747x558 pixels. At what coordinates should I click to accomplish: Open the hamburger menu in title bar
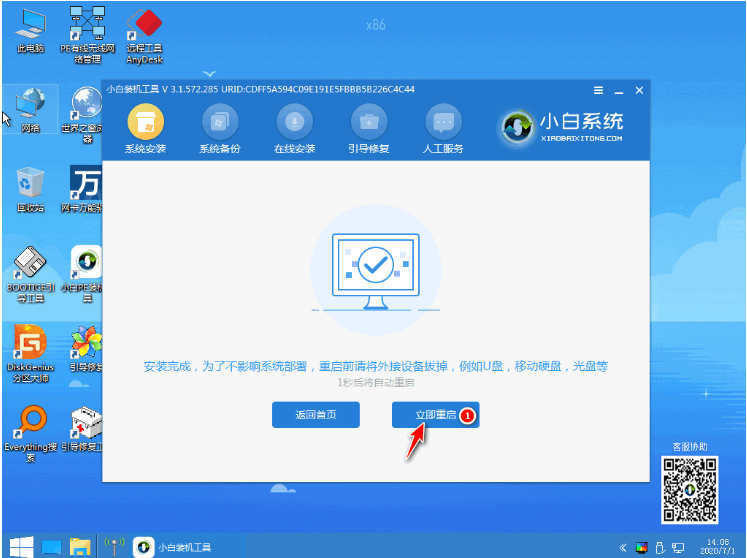598,90
